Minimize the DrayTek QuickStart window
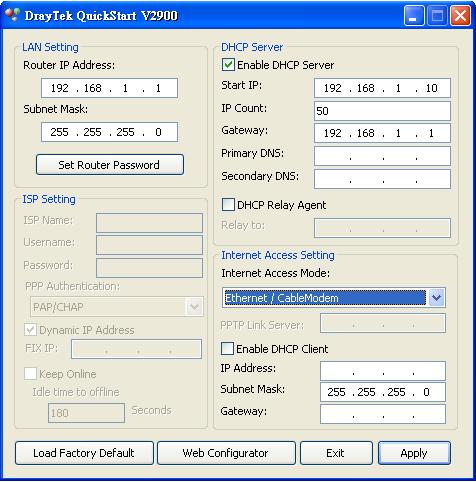476x482 pixels. (x=414, y=16)
